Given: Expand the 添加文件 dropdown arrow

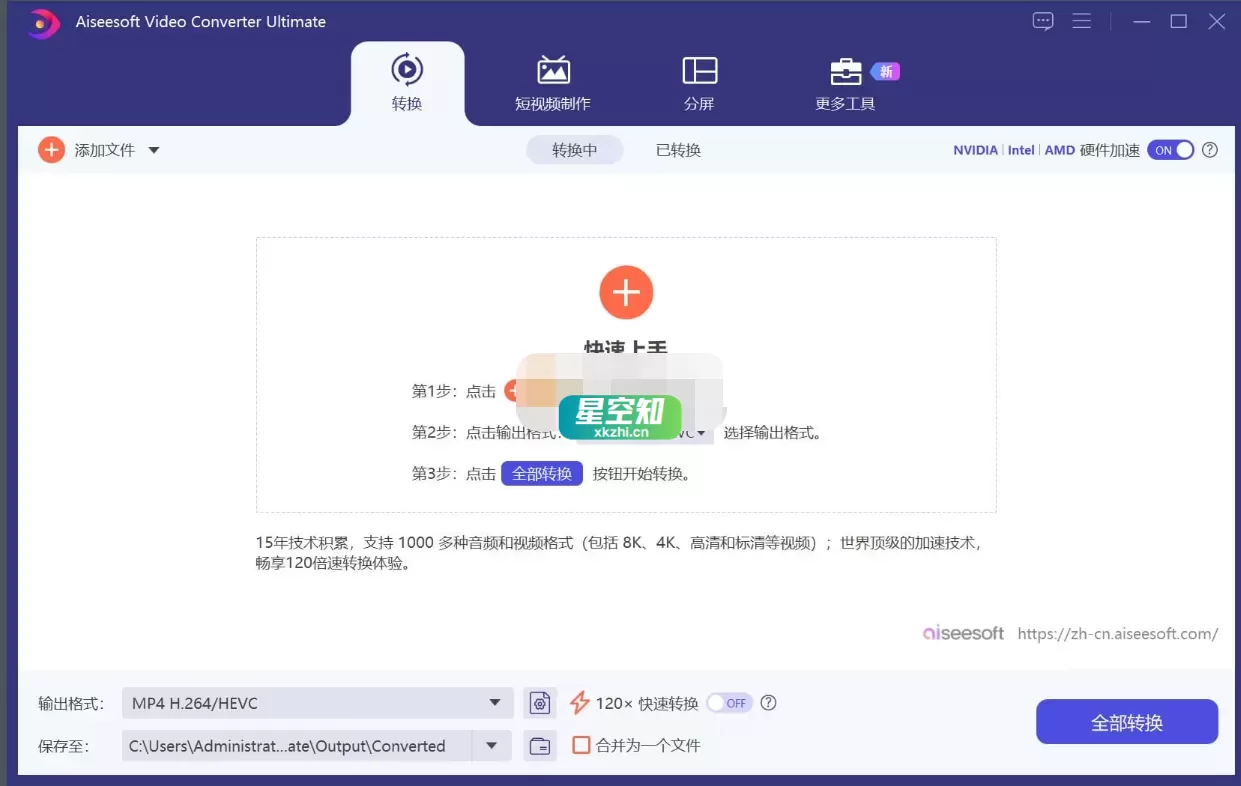Looking at the screenshot, I should [x=153, y=149].
